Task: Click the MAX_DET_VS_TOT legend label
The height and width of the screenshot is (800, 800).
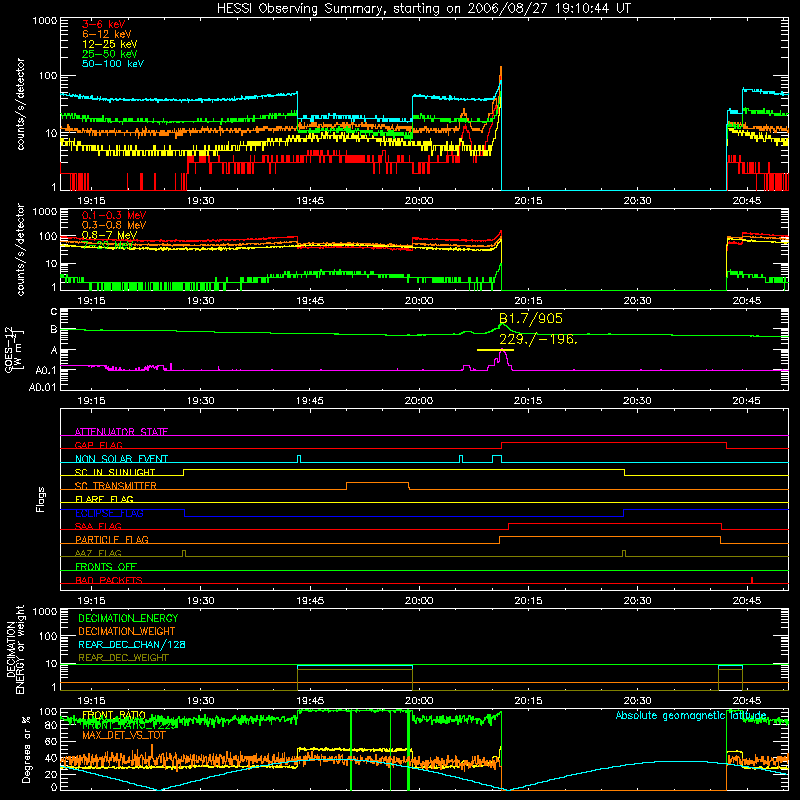Action: click(123, 735)
